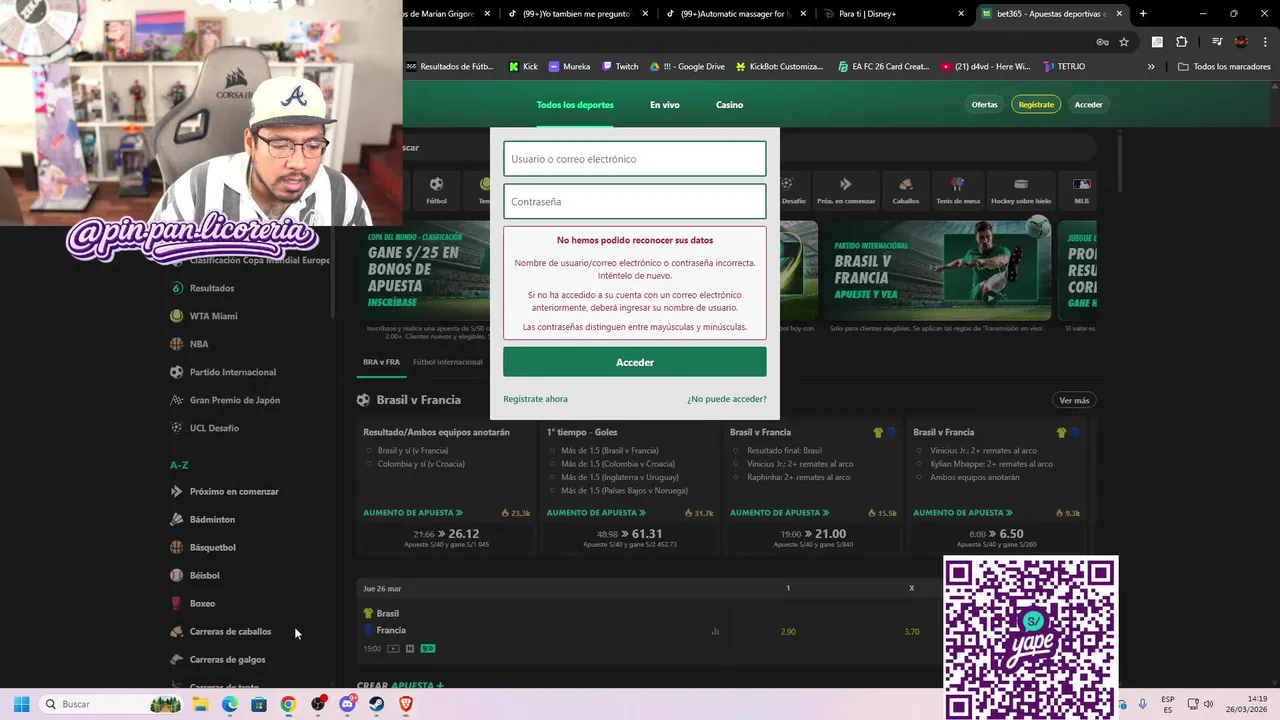Screen dimensions: 1280x720
Task: Open Resultados in the sidebar
Action: (x=212, y=288)
